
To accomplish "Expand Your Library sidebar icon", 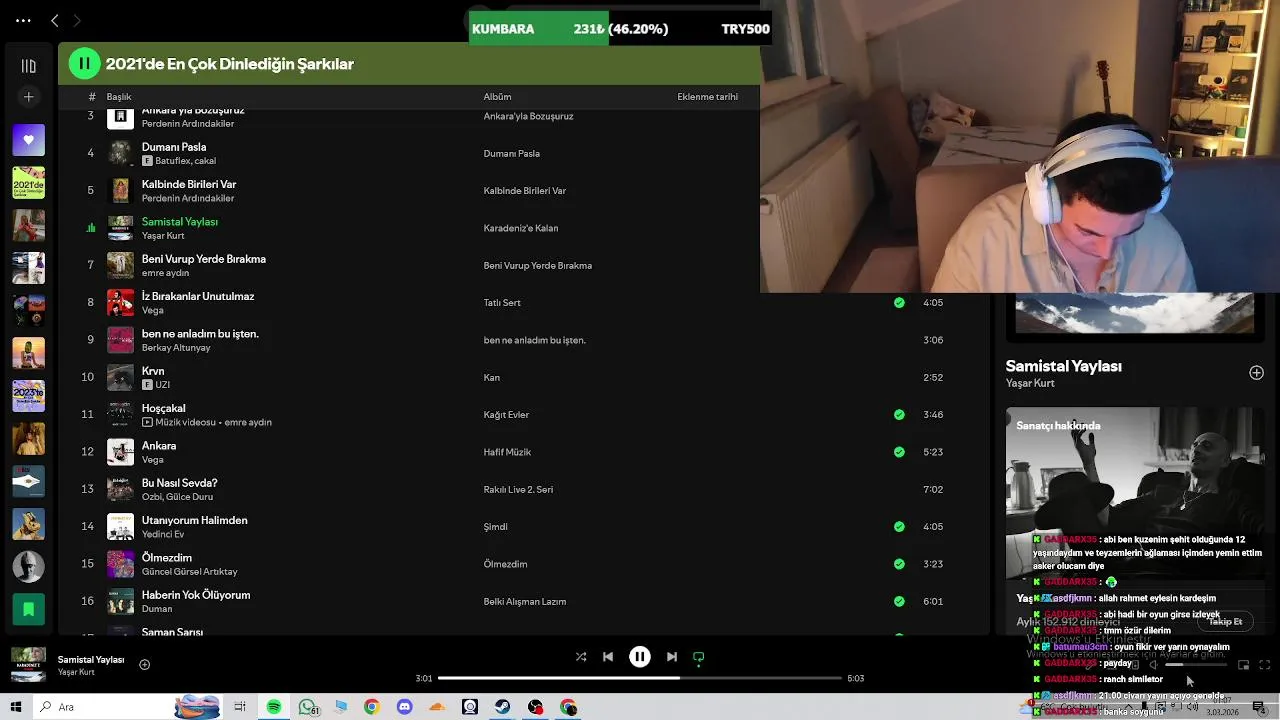I will click(x=28, y=66).
